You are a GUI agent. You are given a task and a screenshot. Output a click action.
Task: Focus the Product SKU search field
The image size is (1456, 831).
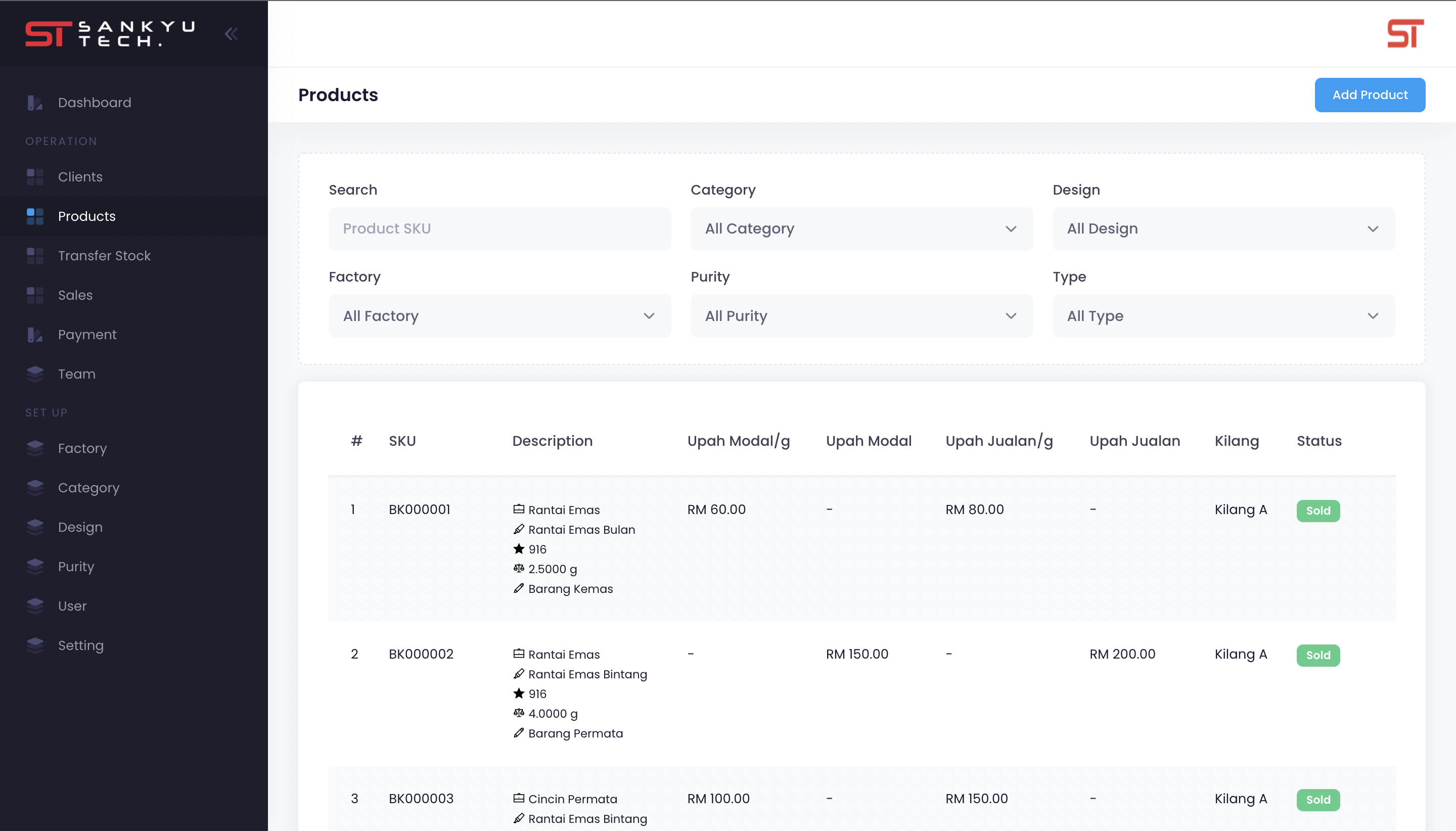(499, 229)
